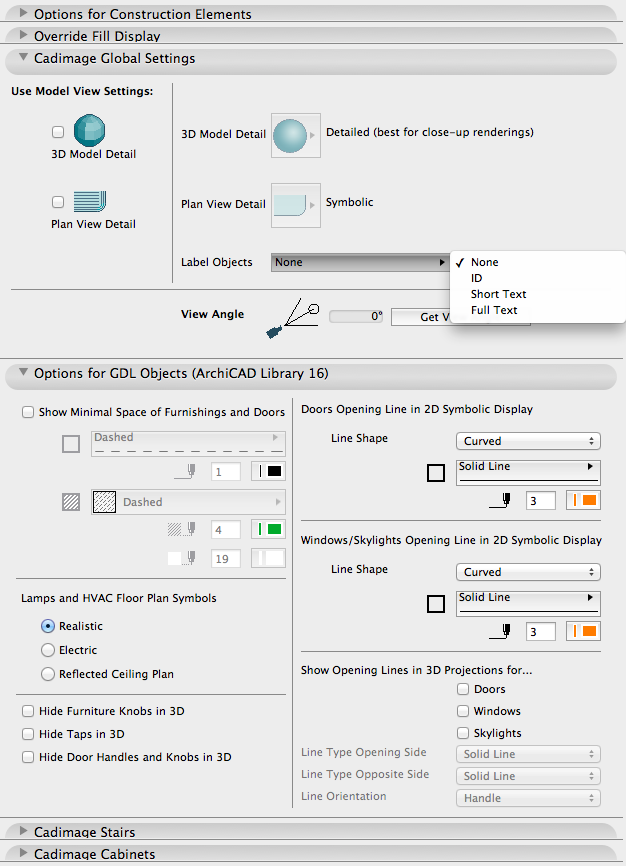Image resolution: width=626 pixels, height=866 pixels.
Task: Click Doors pen number field
Action: click(x=541, y=501)
